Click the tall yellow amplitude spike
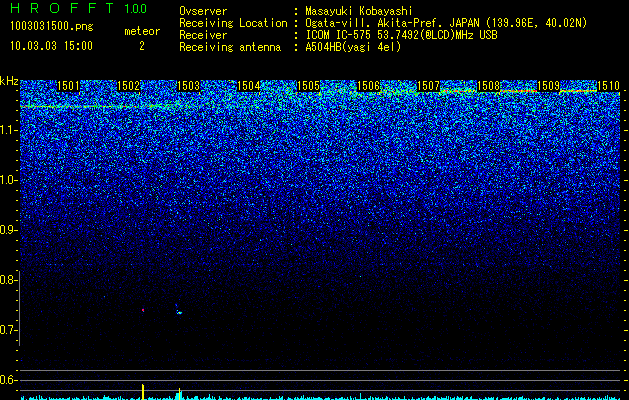629x400 pixels. (x=143, y=392)
